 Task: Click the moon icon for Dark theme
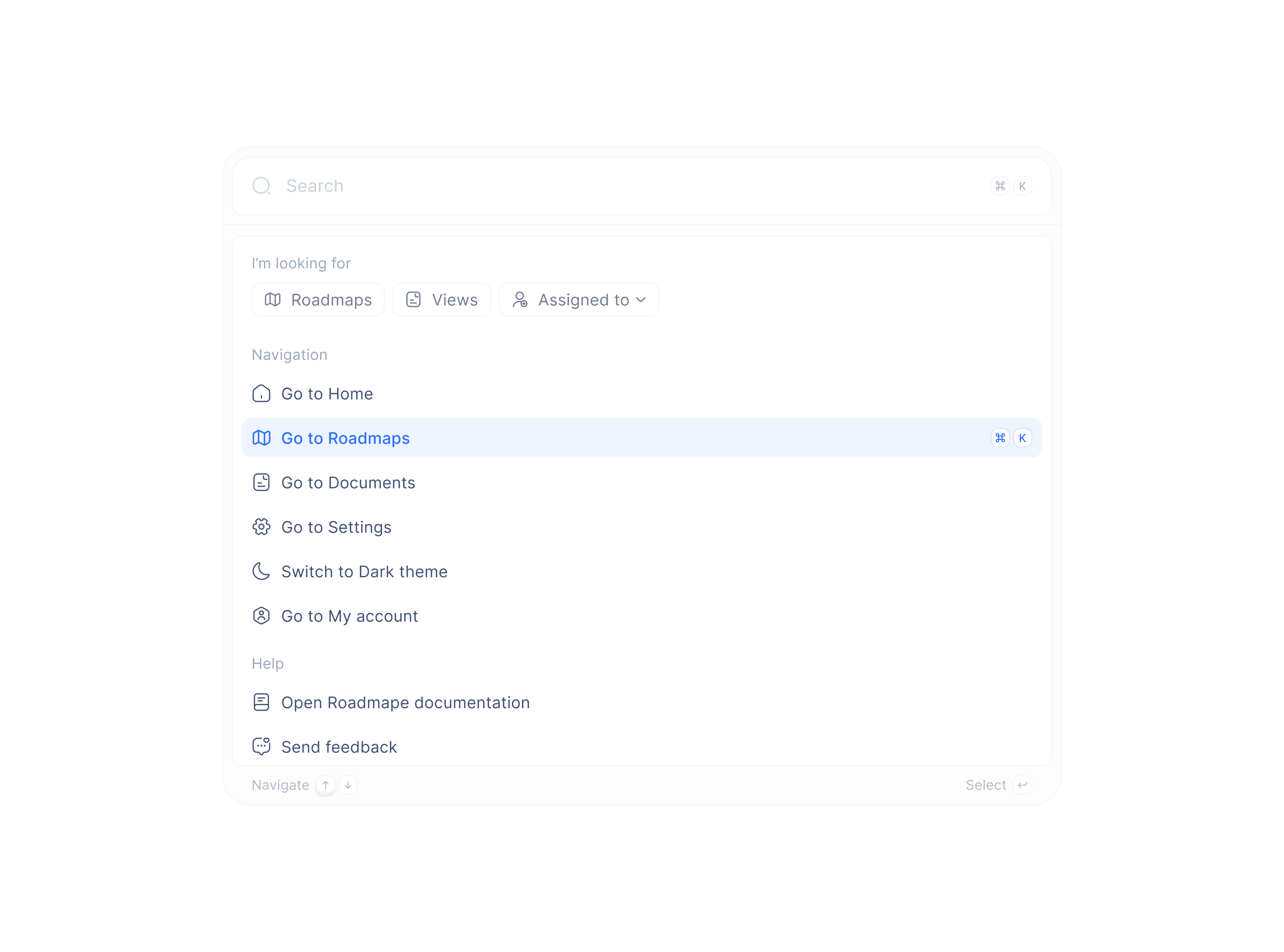(262, 571)
